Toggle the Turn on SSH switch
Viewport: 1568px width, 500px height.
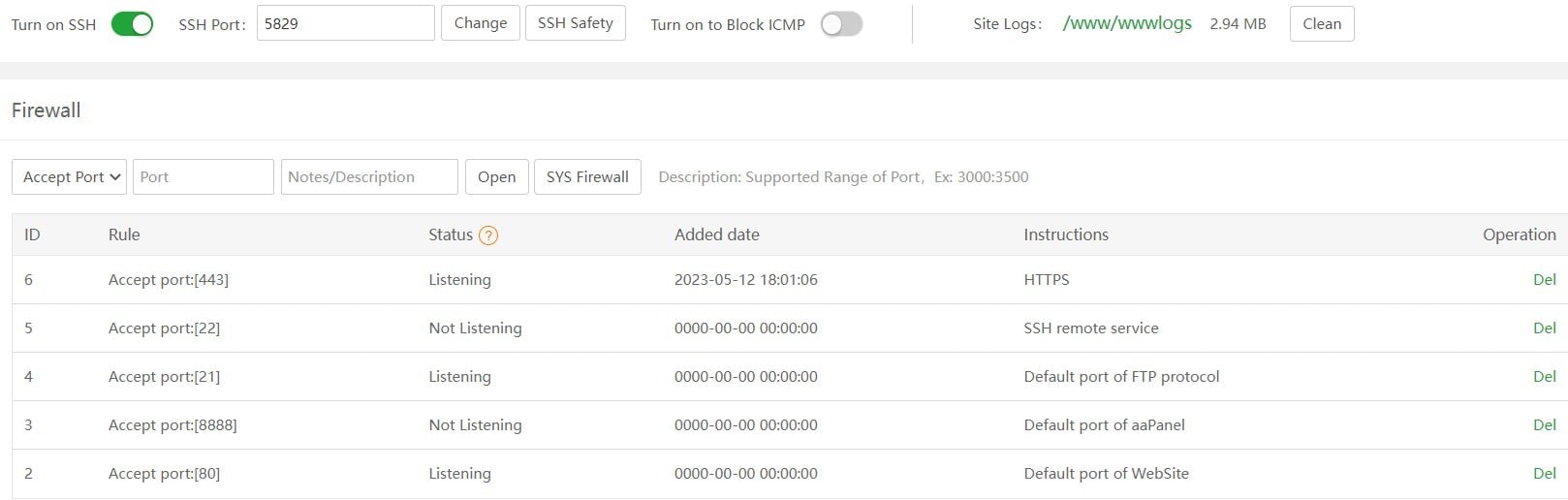(132, 24)
